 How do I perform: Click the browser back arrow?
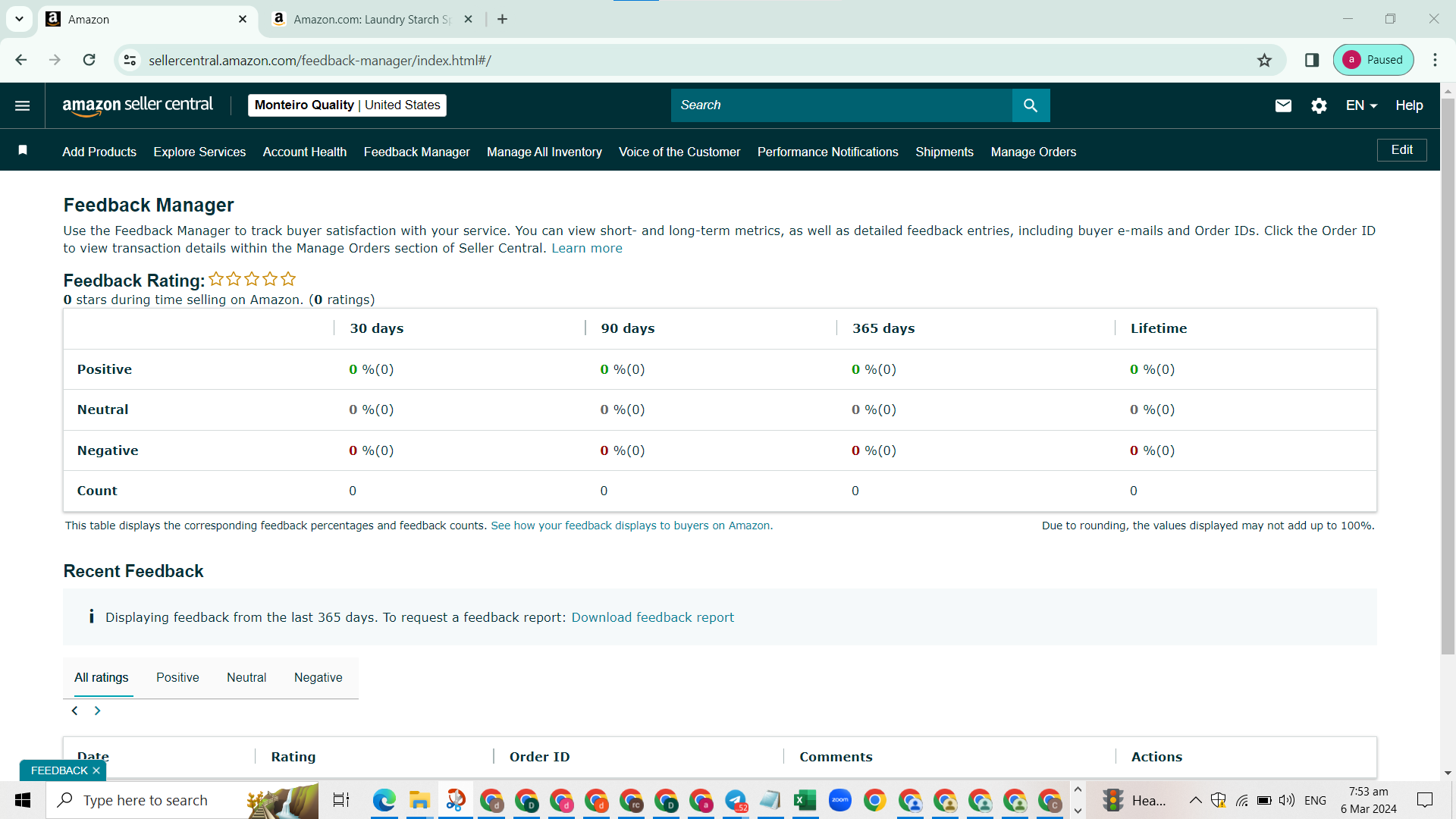coord(21,60)
